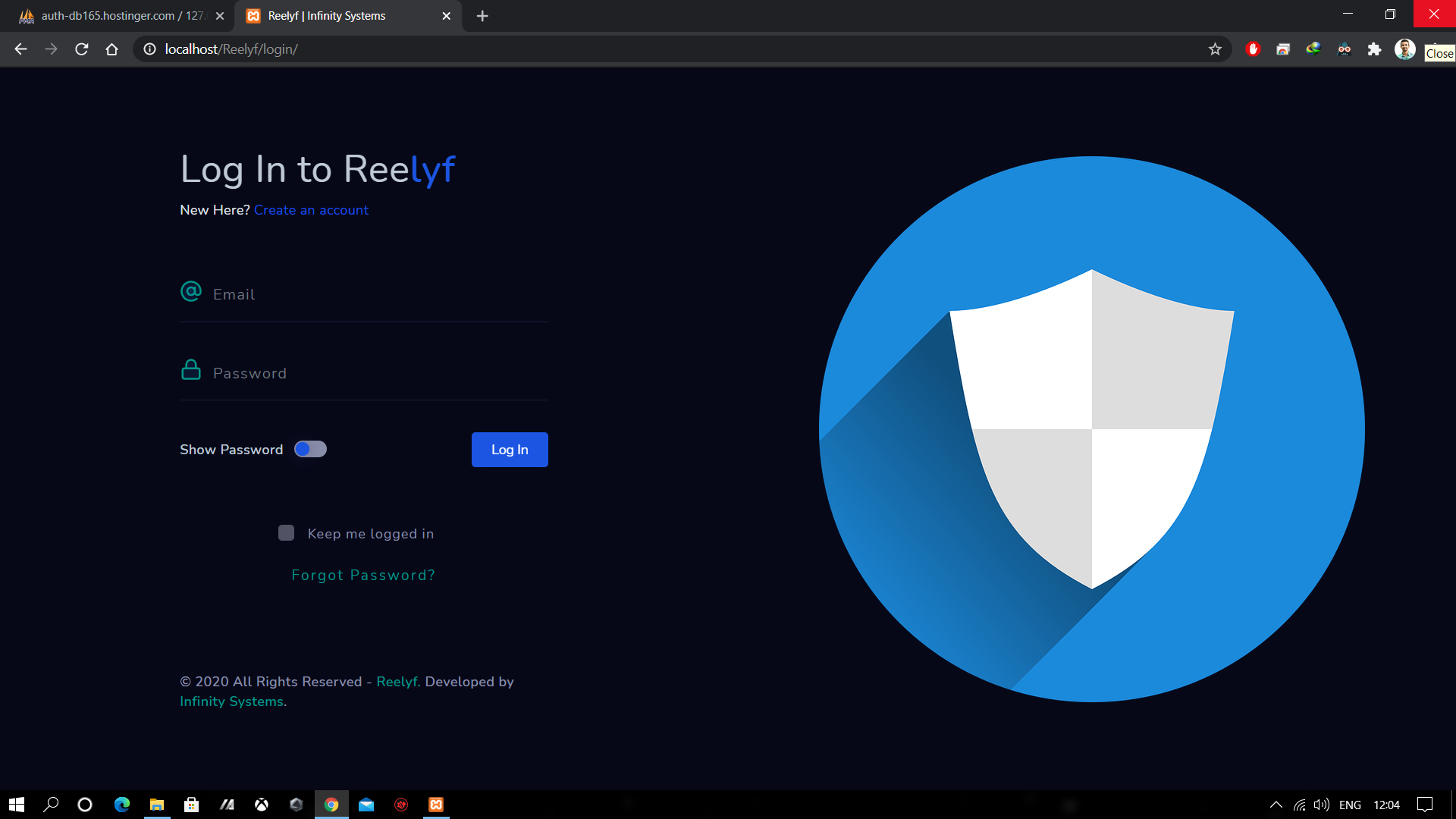Open the Chrome extensions puzzle menu
Screen dimensions: 1456x819
1375,49
